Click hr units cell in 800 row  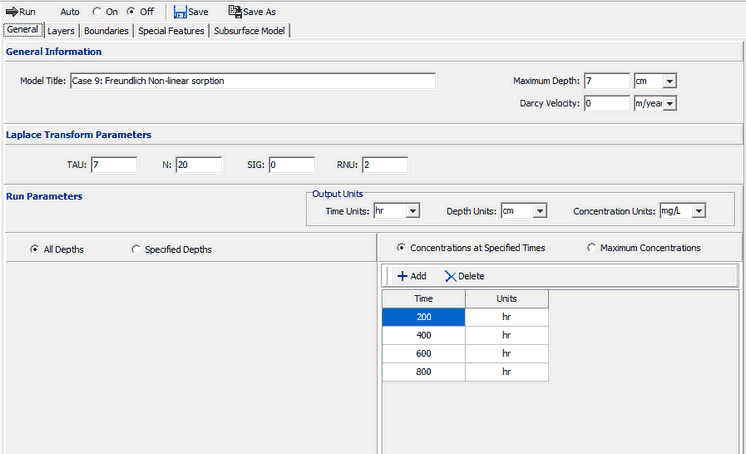pyautogui.click(x=507, y=372)
